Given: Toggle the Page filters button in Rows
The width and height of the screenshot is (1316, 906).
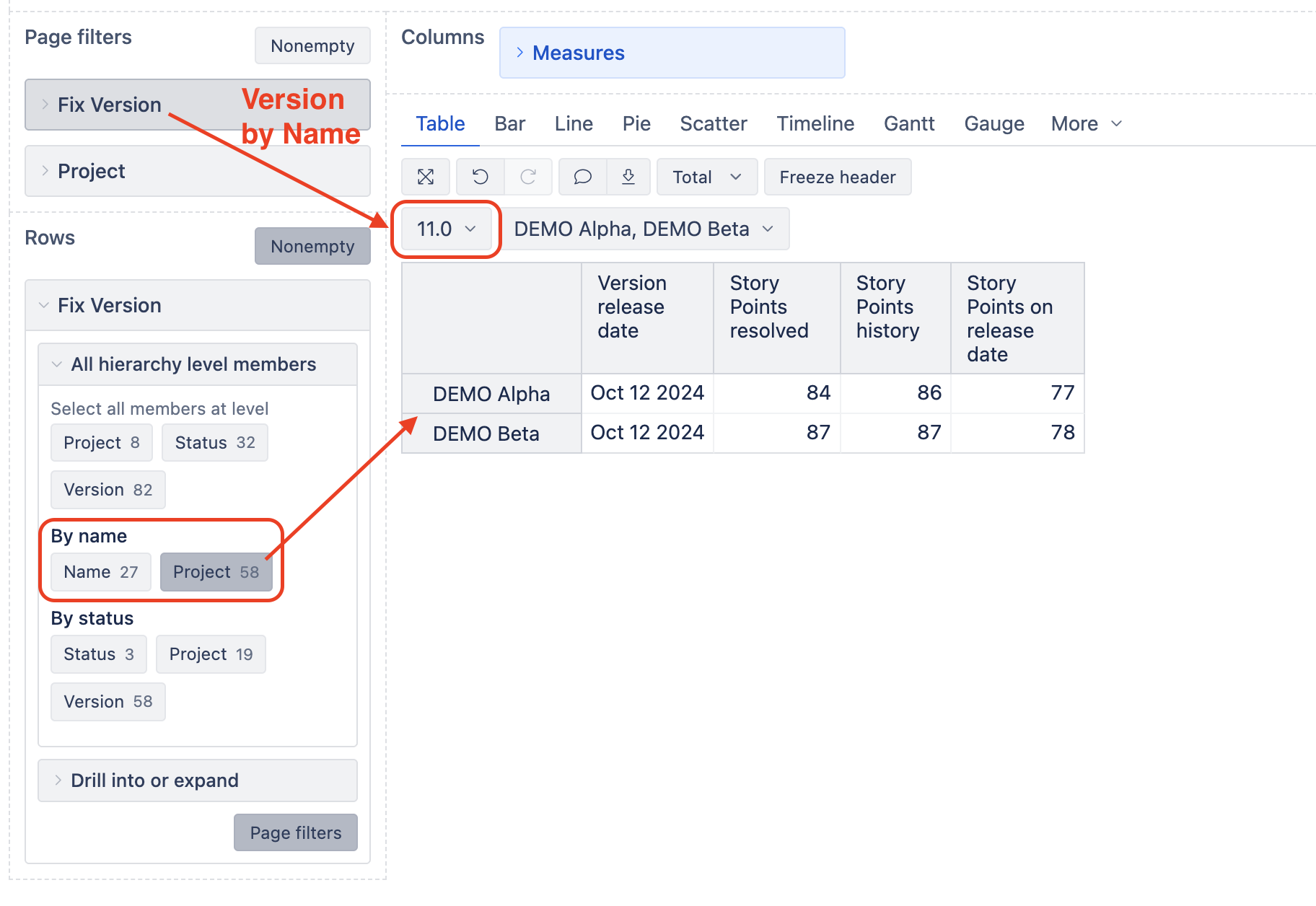Looking at the screenshot, I should pyautogui.click(x=296, y=832).
